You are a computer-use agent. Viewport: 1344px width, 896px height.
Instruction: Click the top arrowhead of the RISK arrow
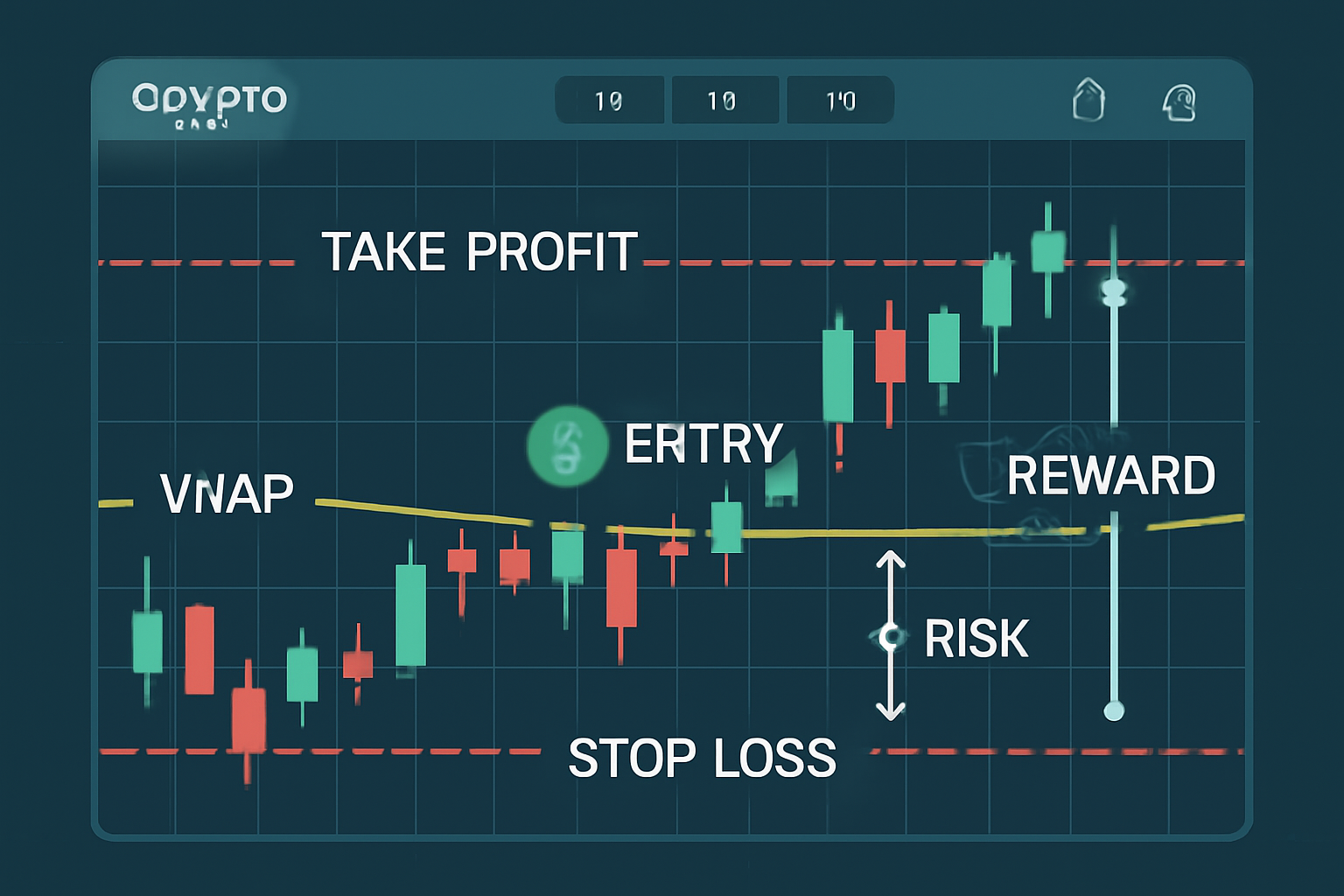[891, 558]
